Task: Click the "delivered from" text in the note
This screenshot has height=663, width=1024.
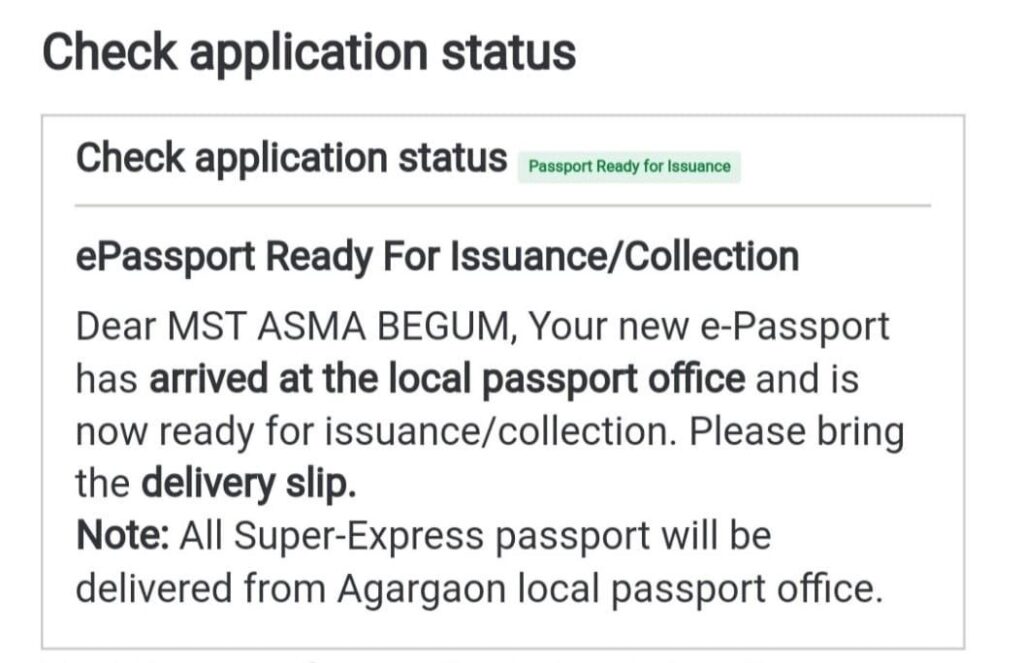Action: click(200, 588)
